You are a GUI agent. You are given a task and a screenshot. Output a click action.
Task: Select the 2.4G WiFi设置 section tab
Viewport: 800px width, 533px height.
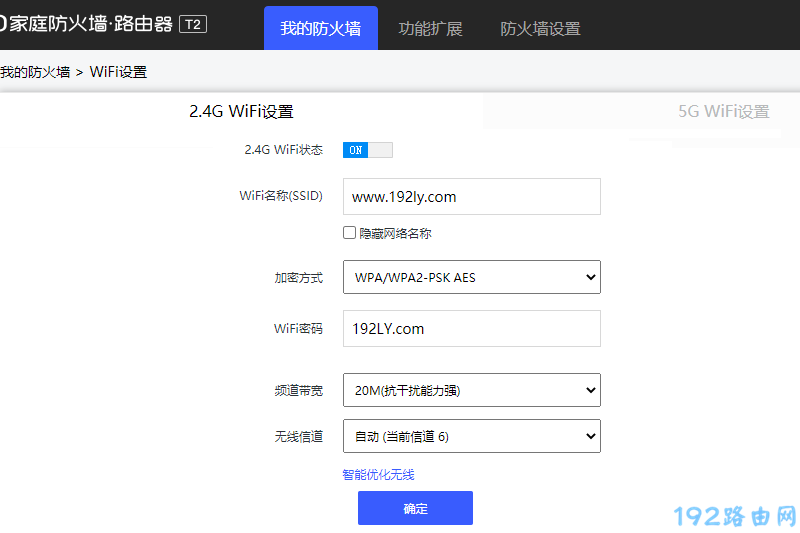pyautogui.click(x=241, y=112)
